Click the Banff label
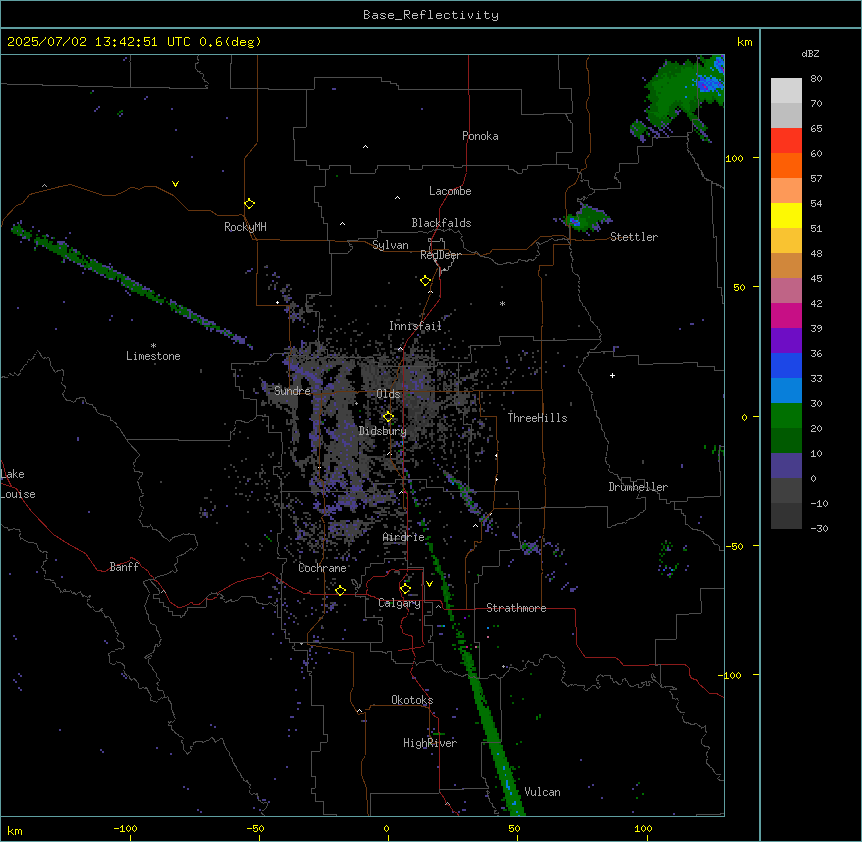Image resolution: width=862 pixels, height=842 pixels. [x=124, y=567]
